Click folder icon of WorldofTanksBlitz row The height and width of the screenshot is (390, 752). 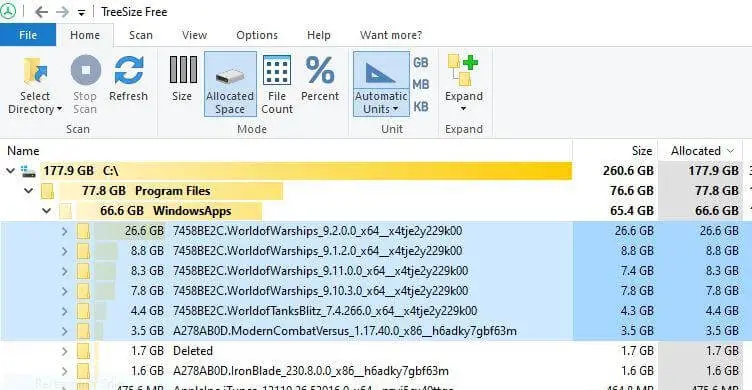(83, 311)
